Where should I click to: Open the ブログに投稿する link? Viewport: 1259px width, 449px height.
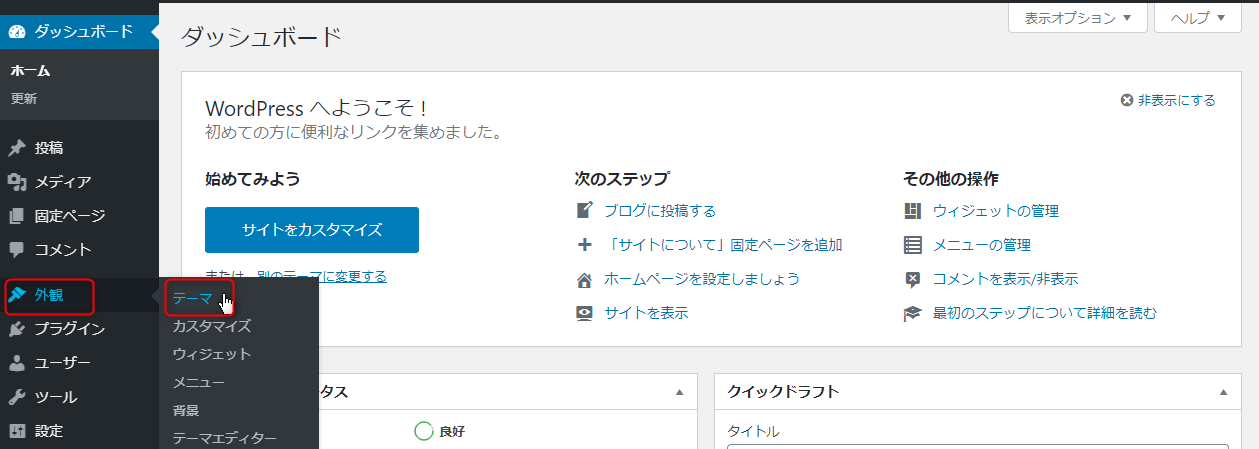click(660, 211)
